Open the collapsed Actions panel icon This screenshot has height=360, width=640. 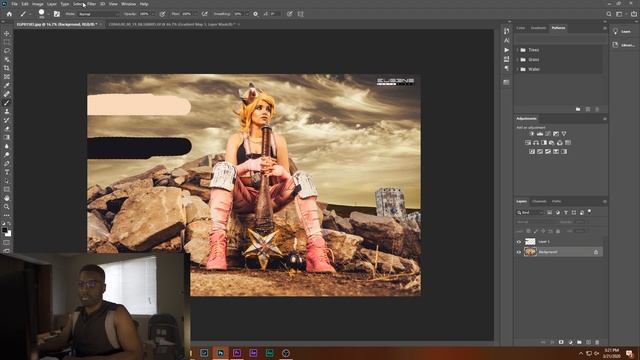pyautogui.click(x=507, y=50)
